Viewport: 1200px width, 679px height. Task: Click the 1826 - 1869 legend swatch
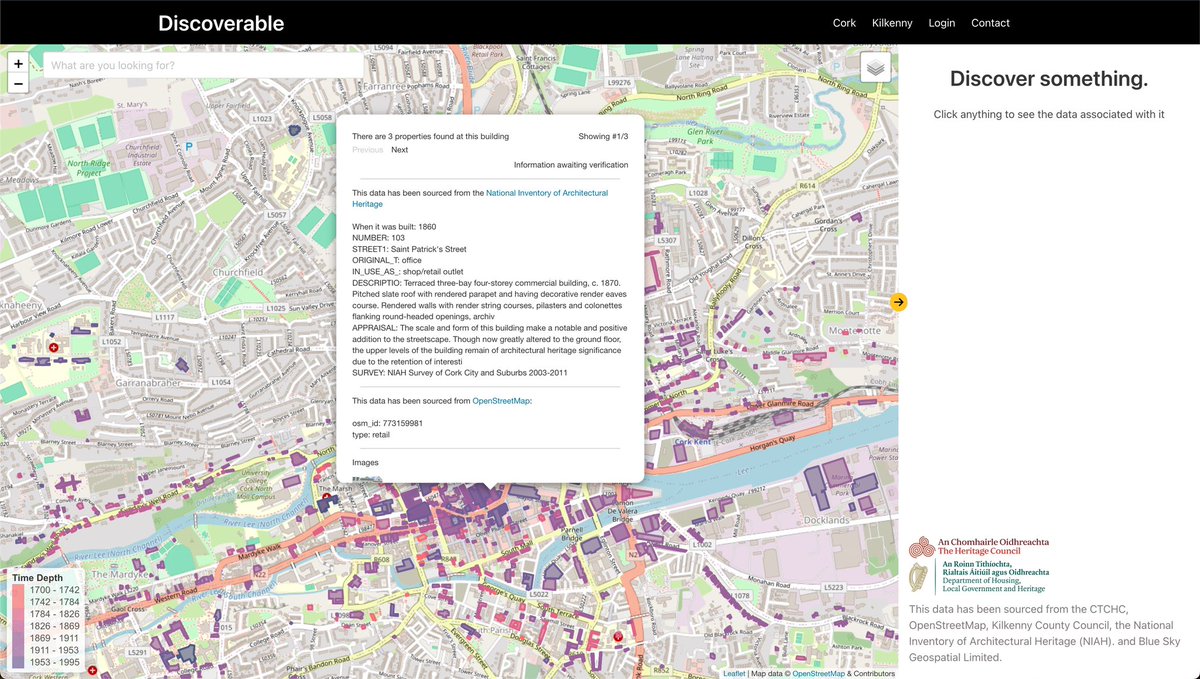click(x=19, y=625)
